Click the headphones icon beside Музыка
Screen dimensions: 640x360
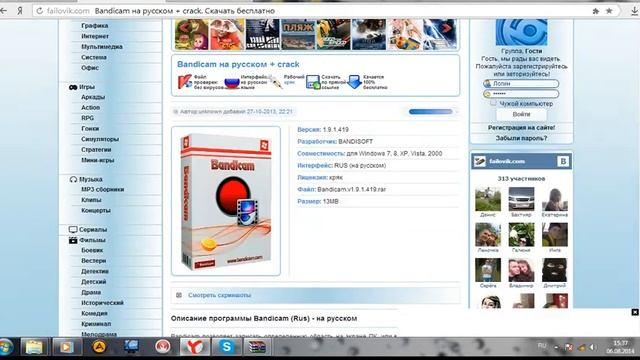[73, 179]
